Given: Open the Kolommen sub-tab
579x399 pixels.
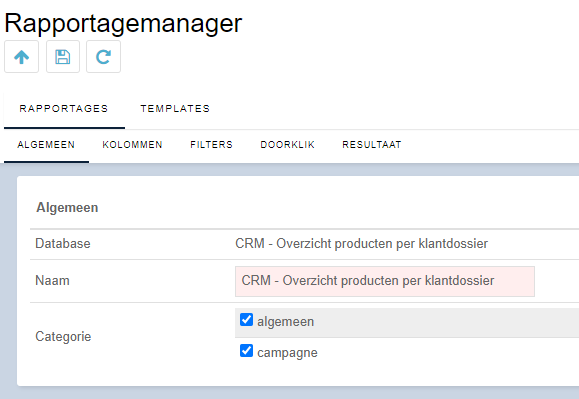Looking at the screenshot, I should pyautogui.click(x=133, y=145).
